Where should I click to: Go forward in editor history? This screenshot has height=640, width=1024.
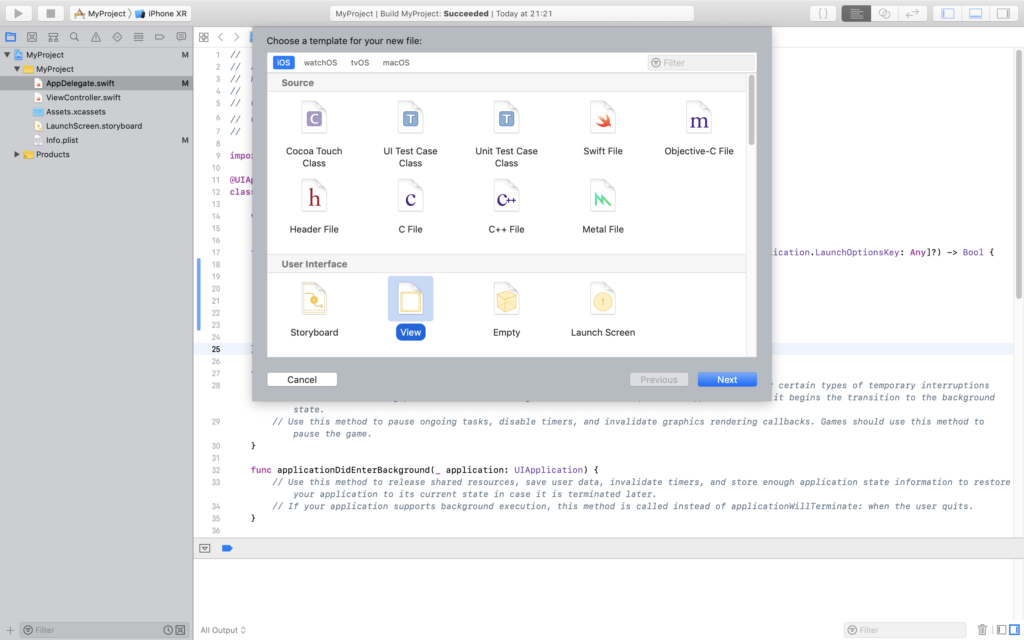[x=236, y=37]
